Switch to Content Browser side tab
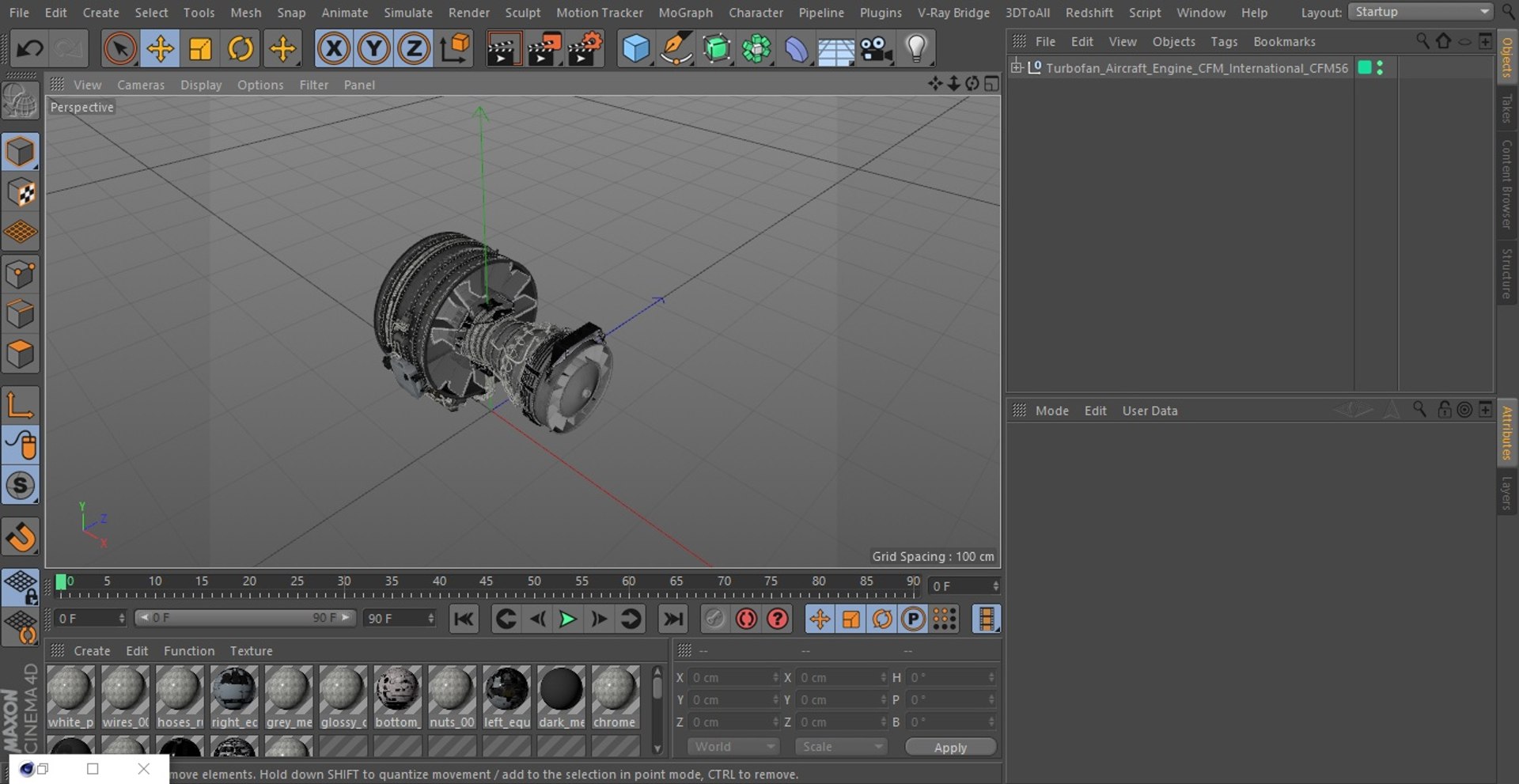The width and height of the screenshot is (1519, 784). (1506, 184)
